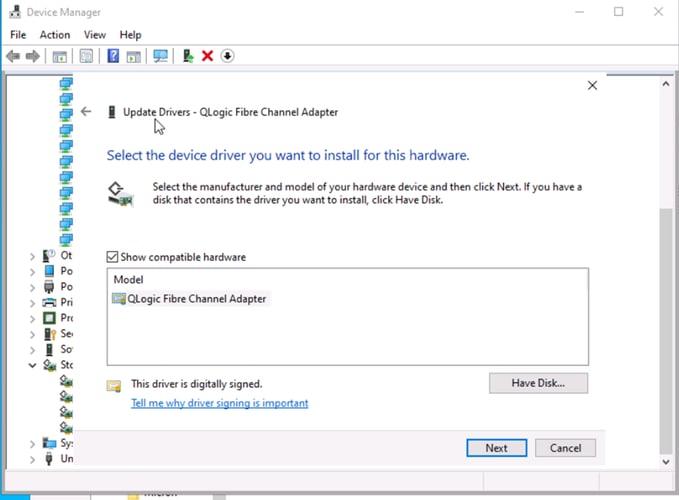Expand the 'Un' USB controllers node
This screenshot has width=679, height=500.
click(32, 460)
